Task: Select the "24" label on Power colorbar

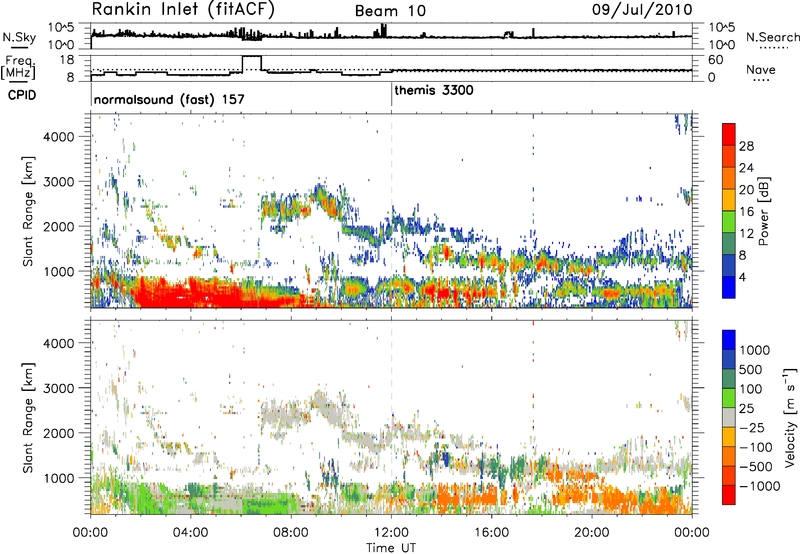Action: pyautogui.click(x=746, y=168)
